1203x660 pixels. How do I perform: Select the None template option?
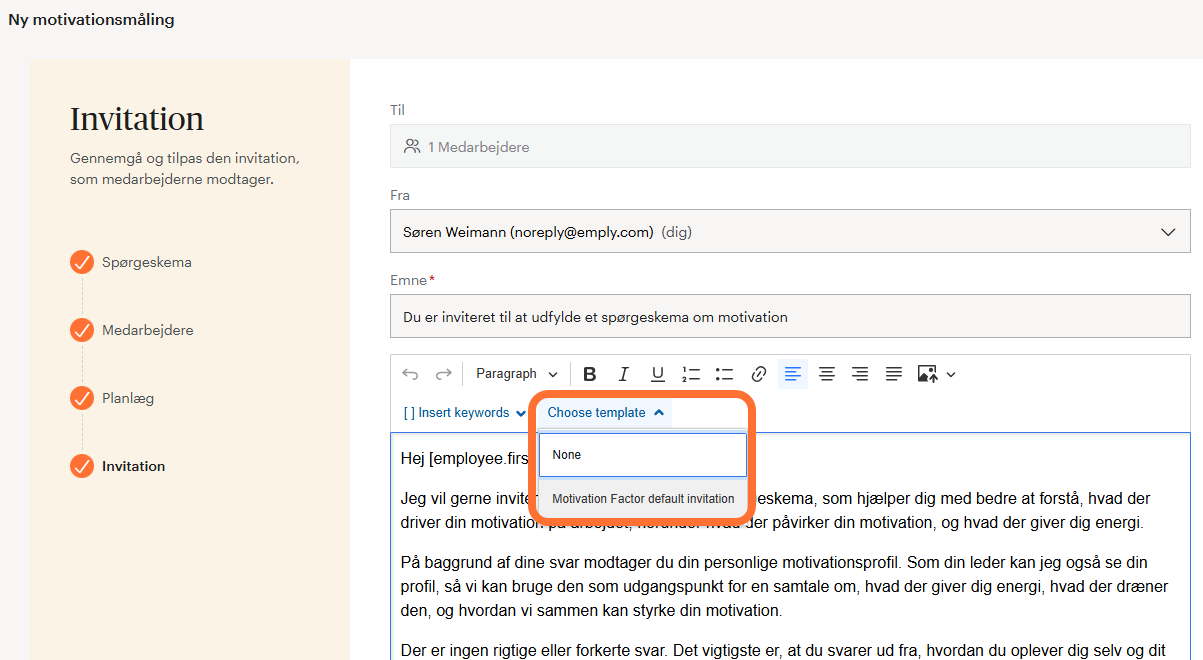643,455
